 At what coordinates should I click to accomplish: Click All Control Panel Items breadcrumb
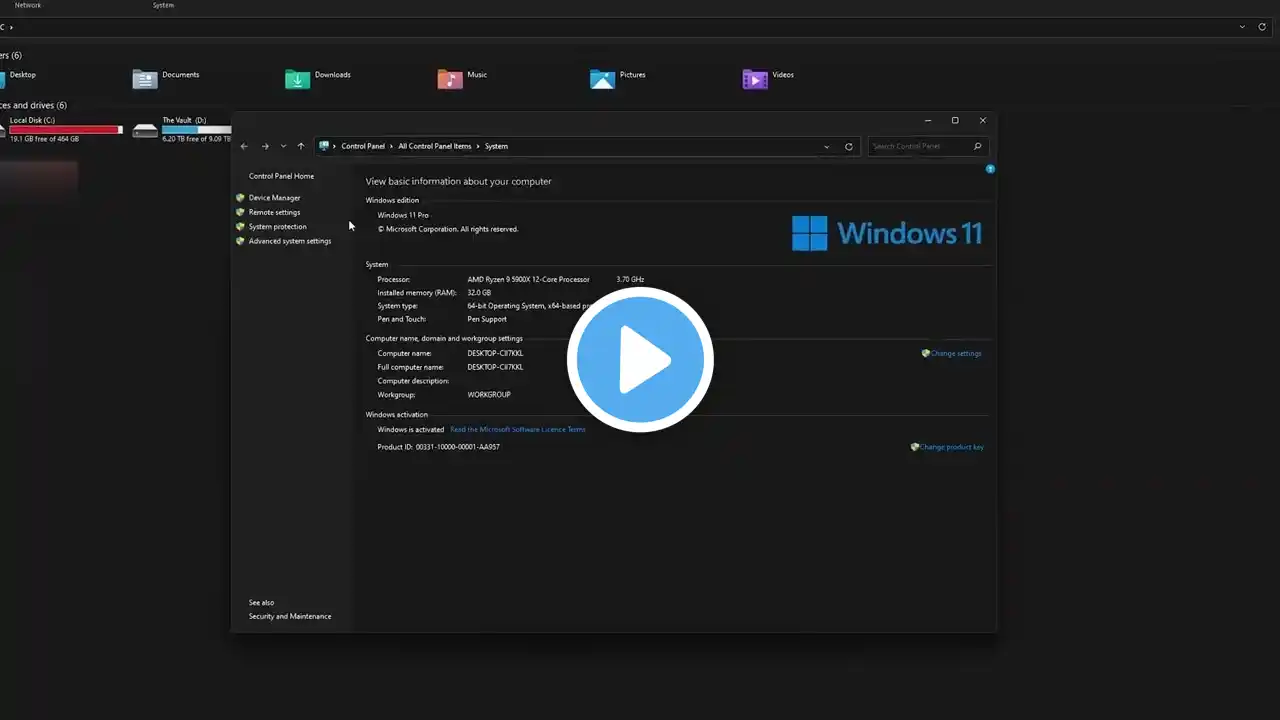point(434,146)
